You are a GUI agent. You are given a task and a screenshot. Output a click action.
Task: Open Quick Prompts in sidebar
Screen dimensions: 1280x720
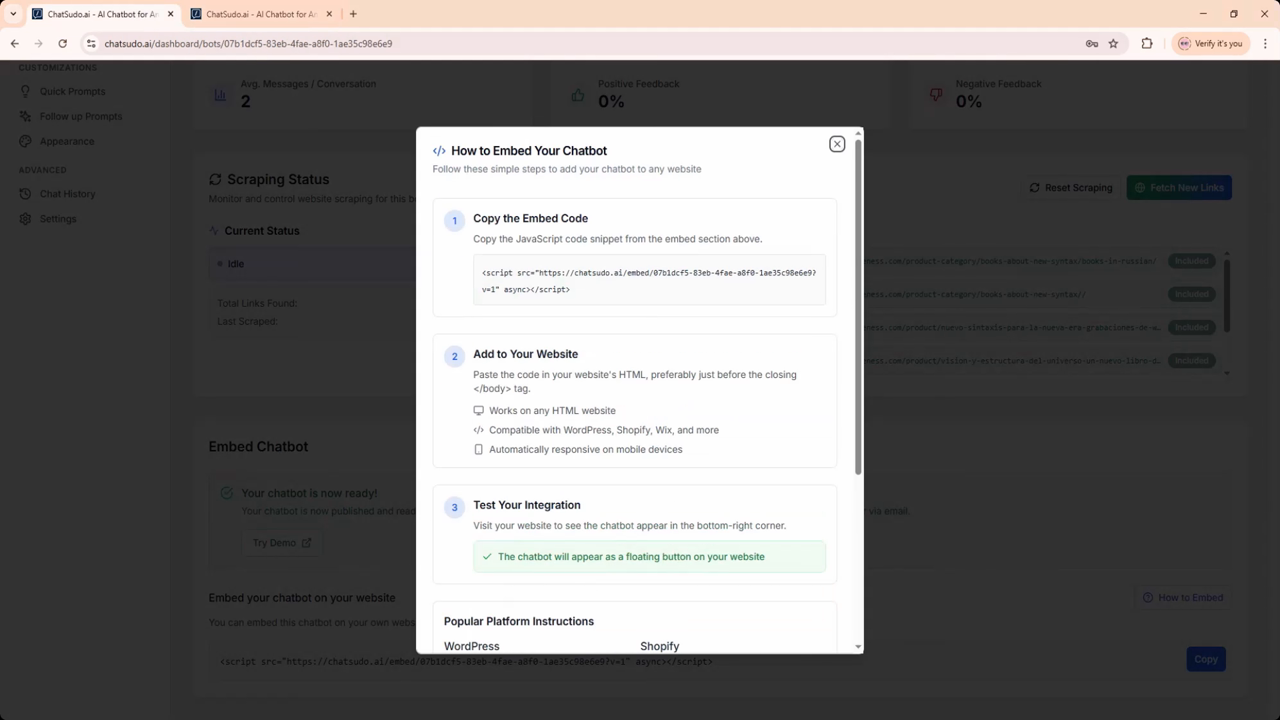[x=72, y=91]
